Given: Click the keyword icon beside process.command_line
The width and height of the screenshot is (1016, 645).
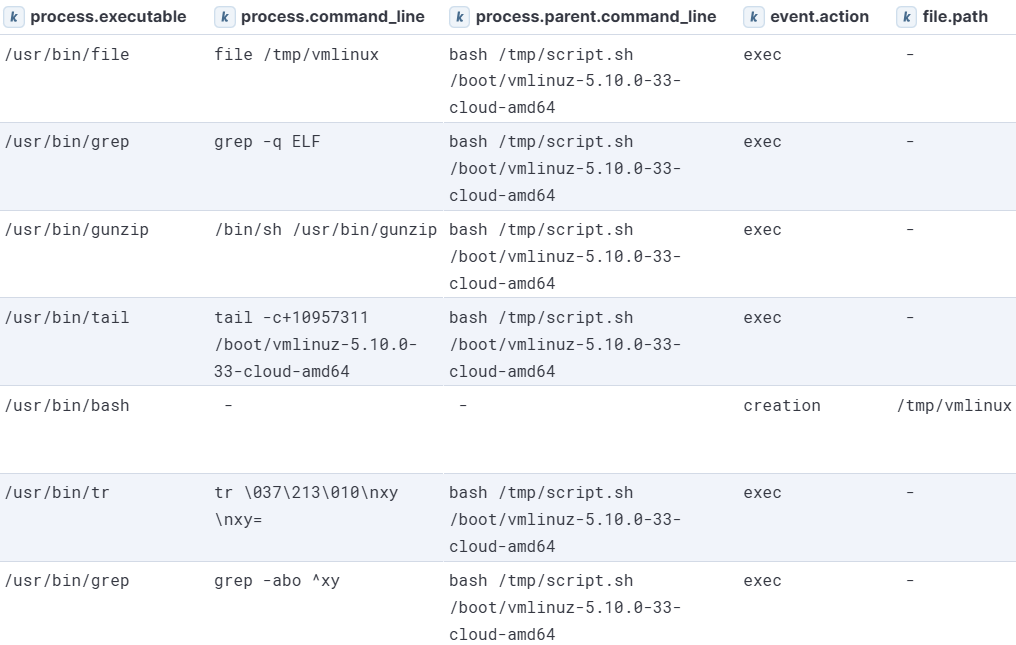Looking at the screenshot, I should pyautogui.click(x=225, y=17).
